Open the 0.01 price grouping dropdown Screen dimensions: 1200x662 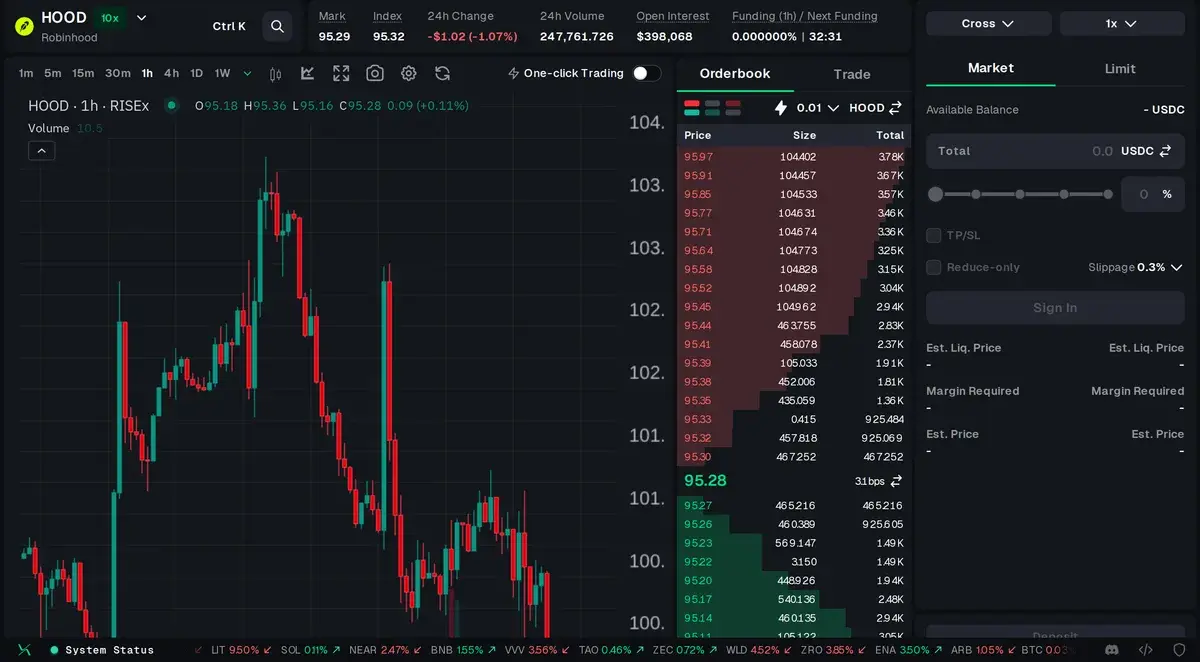(817, 108)
